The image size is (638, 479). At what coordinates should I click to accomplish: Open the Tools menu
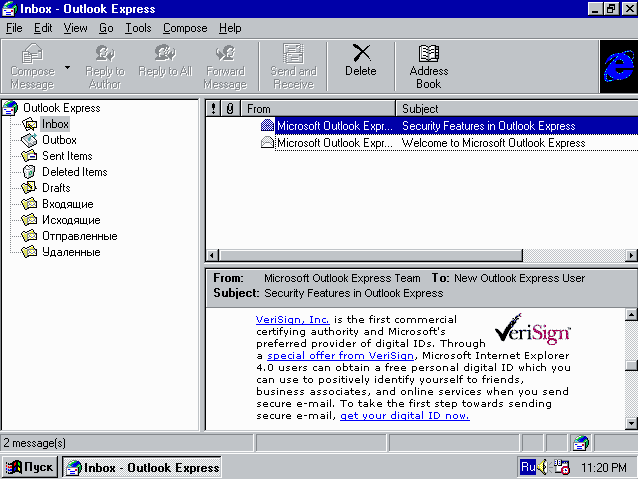(138, 28)
